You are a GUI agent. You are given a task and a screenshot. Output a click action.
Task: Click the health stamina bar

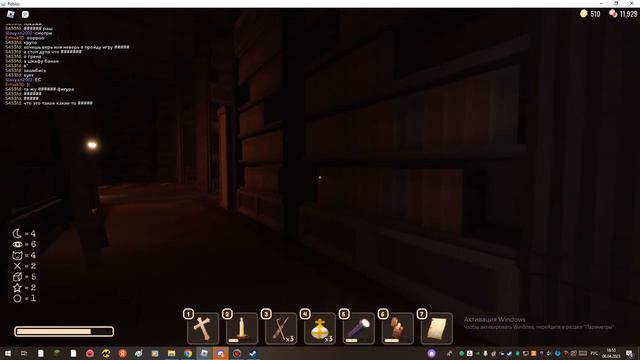pyautogui.click(x=64, y=331)
